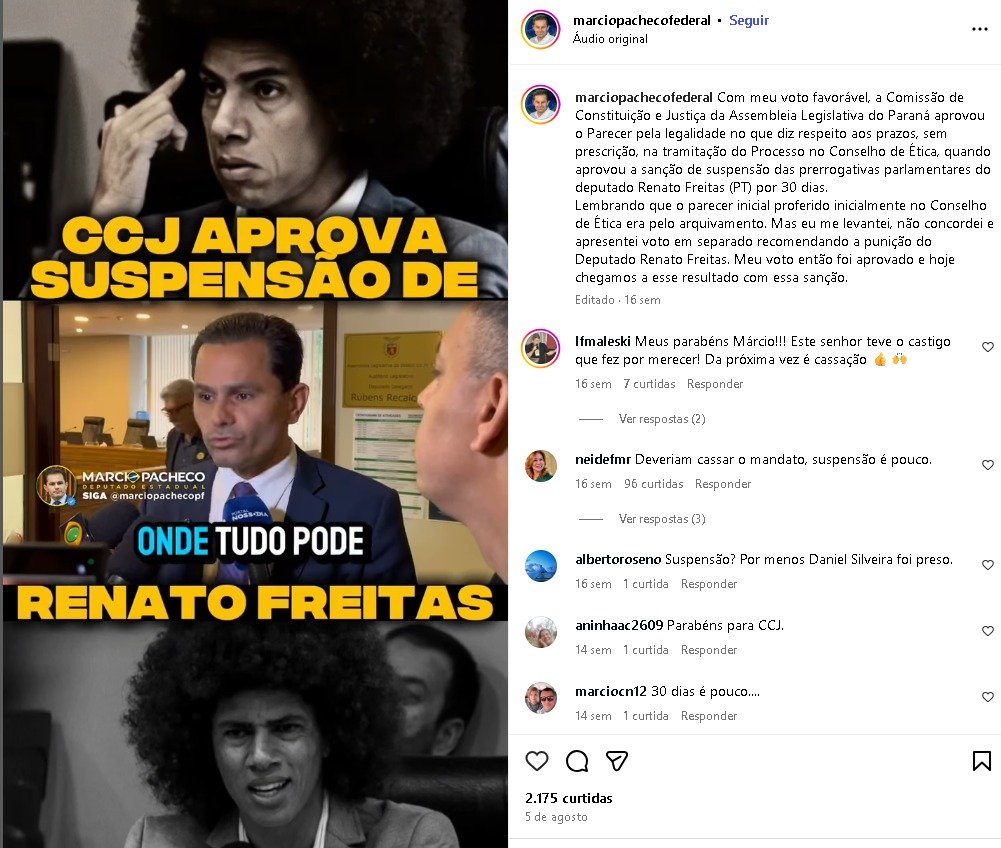
Task: Save post with the bookmark icon
Action: click(981, 761)
